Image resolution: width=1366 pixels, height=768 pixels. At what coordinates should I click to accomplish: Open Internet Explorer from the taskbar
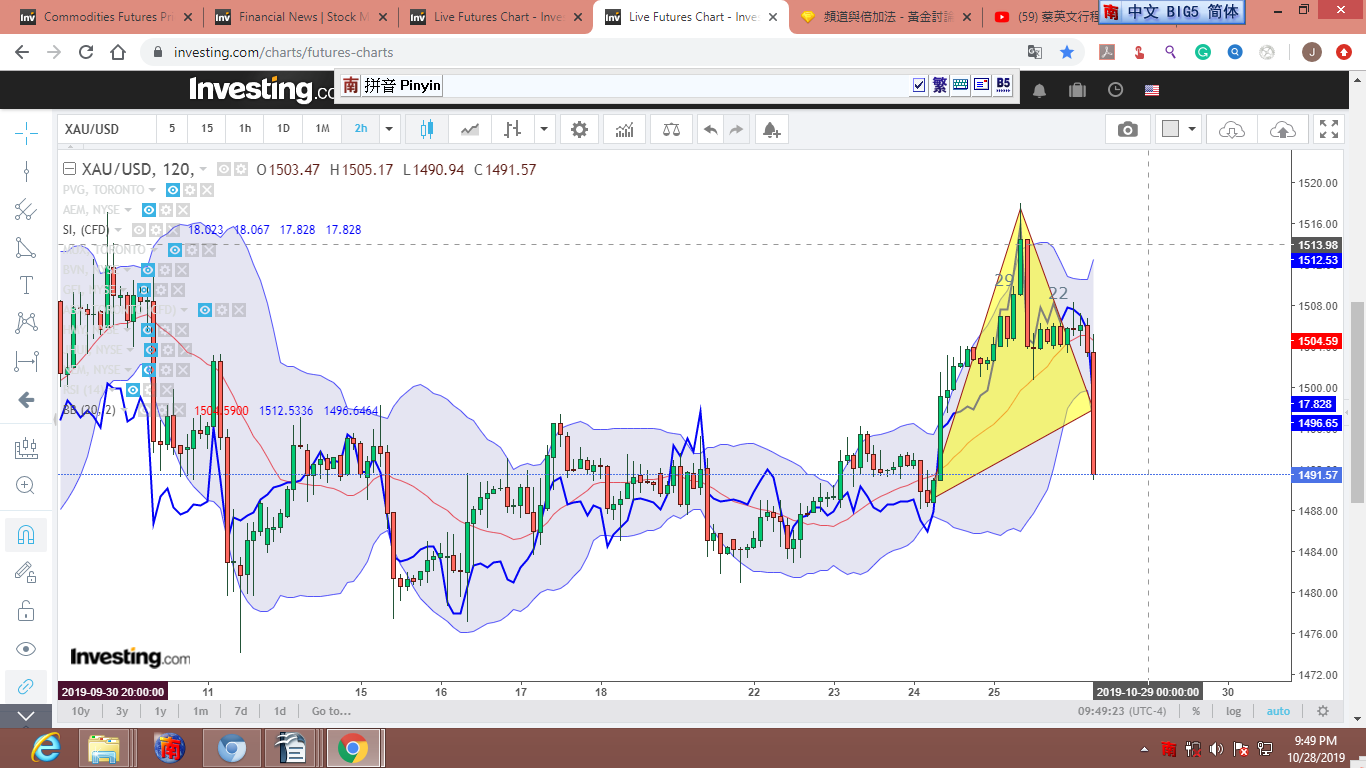coord(45,747)
